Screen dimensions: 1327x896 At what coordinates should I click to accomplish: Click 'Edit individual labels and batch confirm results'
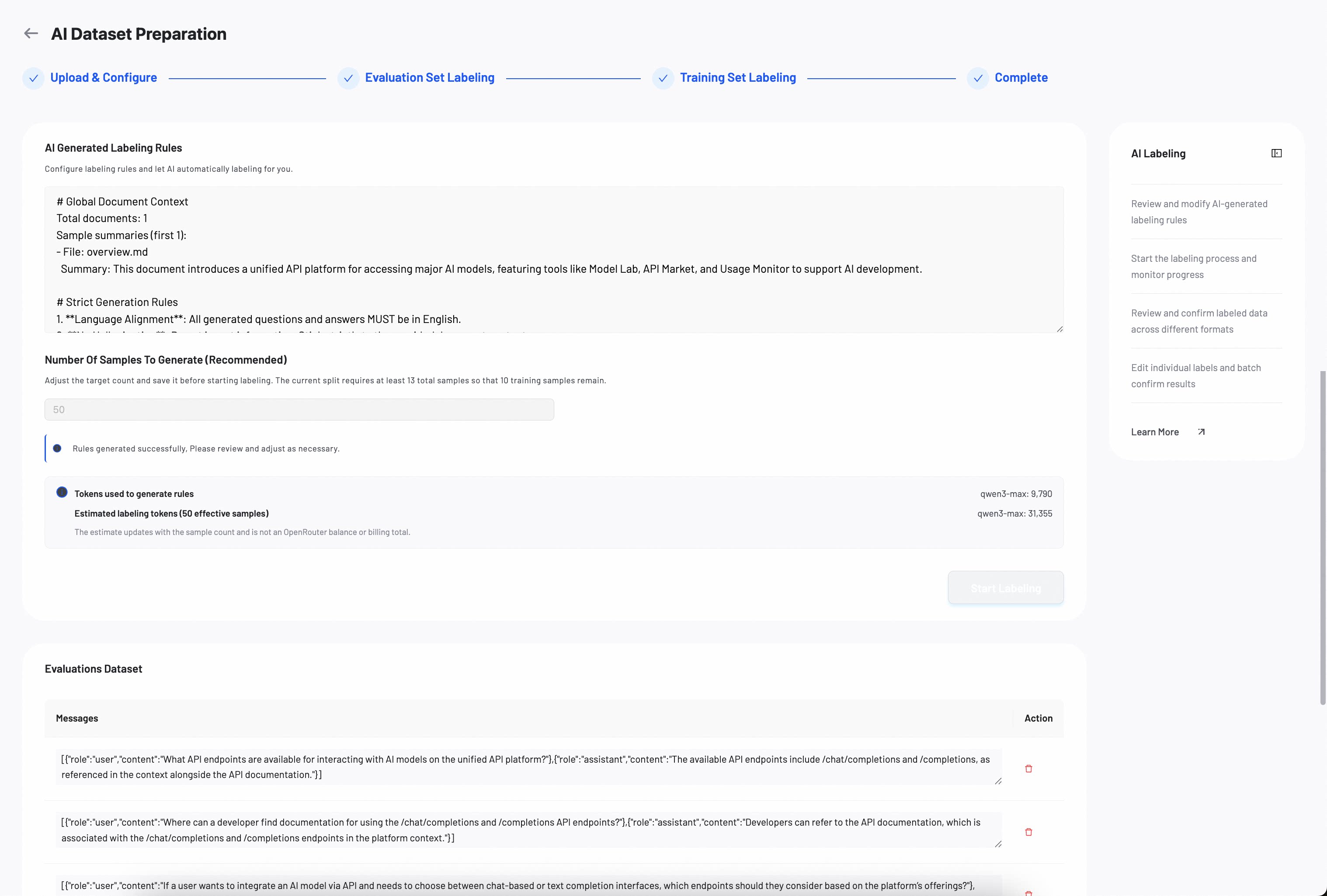coord(1196,376)
